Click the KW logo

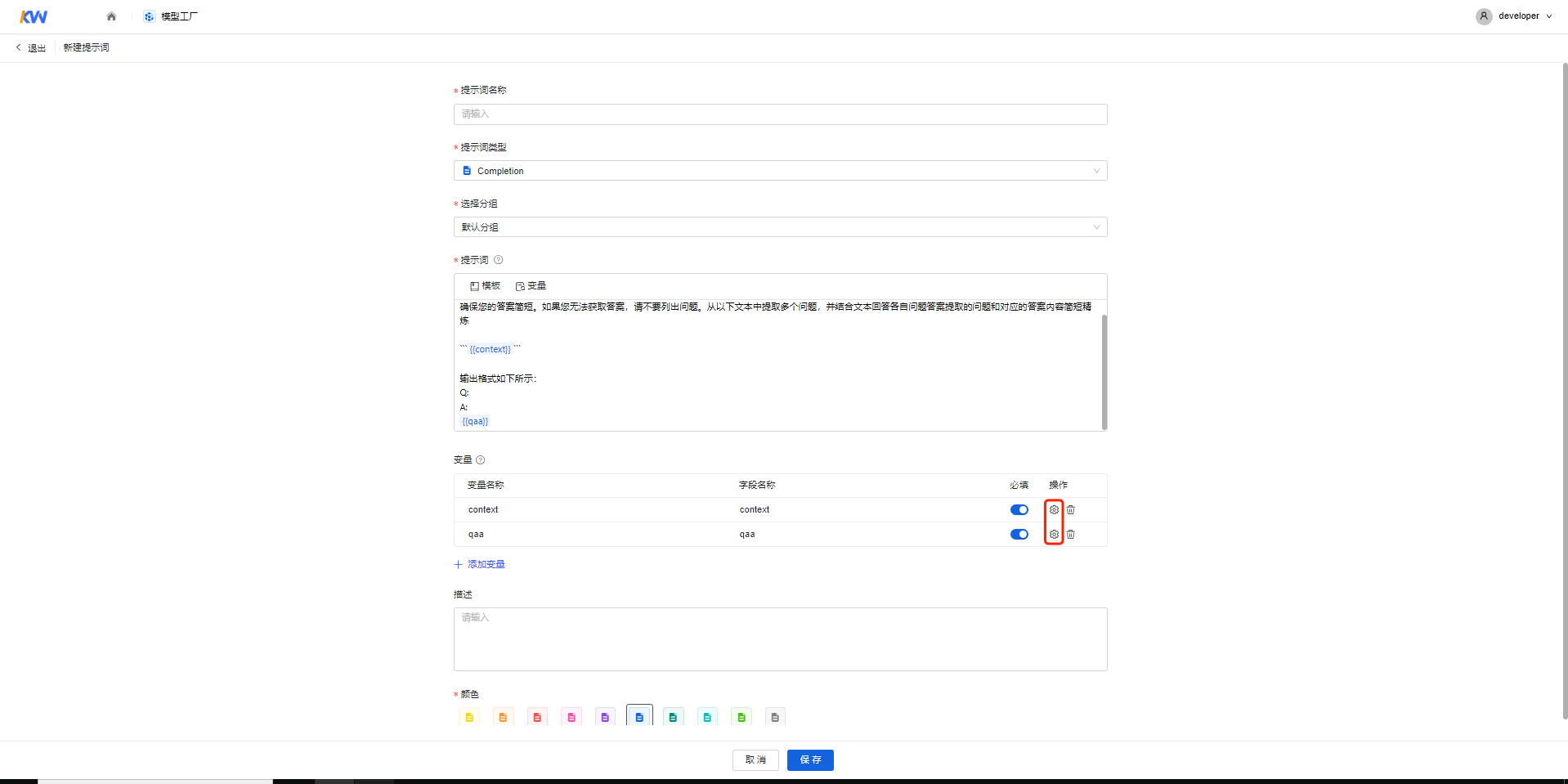point(34,16)
